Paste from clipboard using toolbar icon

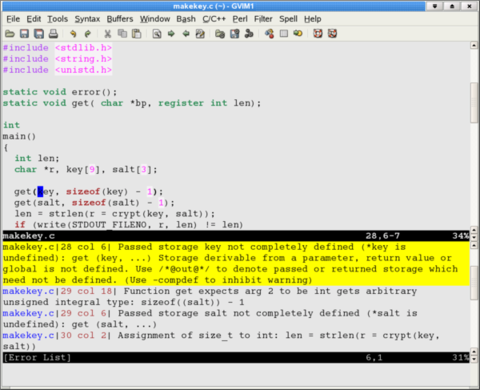137,34
